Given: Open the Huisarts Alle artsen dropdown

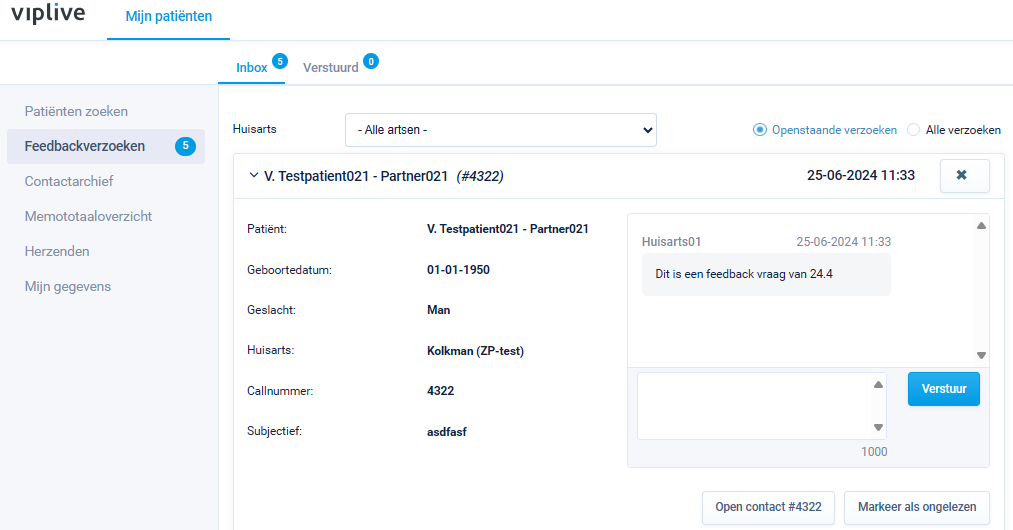Looking at the screenshot, I should point(500,130).
